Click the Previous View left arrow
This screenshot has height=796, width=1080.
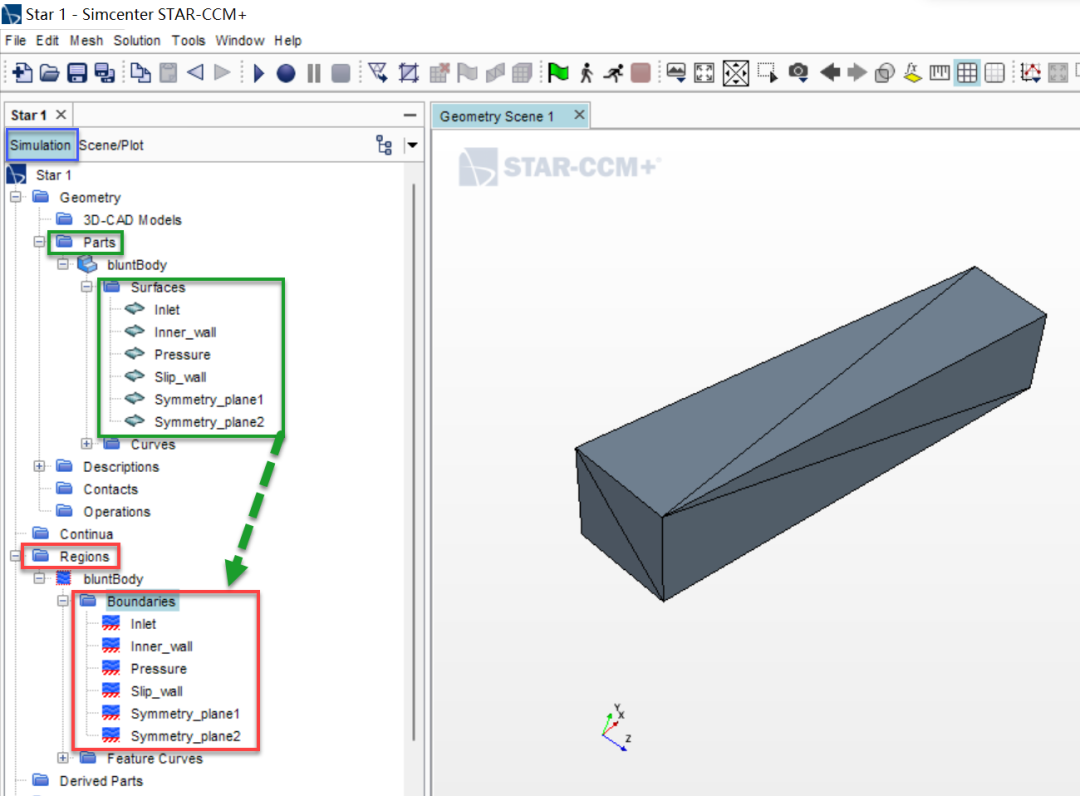(x=830, y=72)
